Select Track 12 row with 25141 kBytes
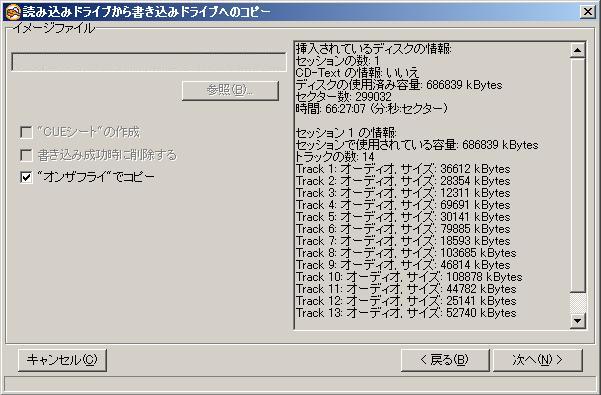601x395 pixels. tap(406, 301)
